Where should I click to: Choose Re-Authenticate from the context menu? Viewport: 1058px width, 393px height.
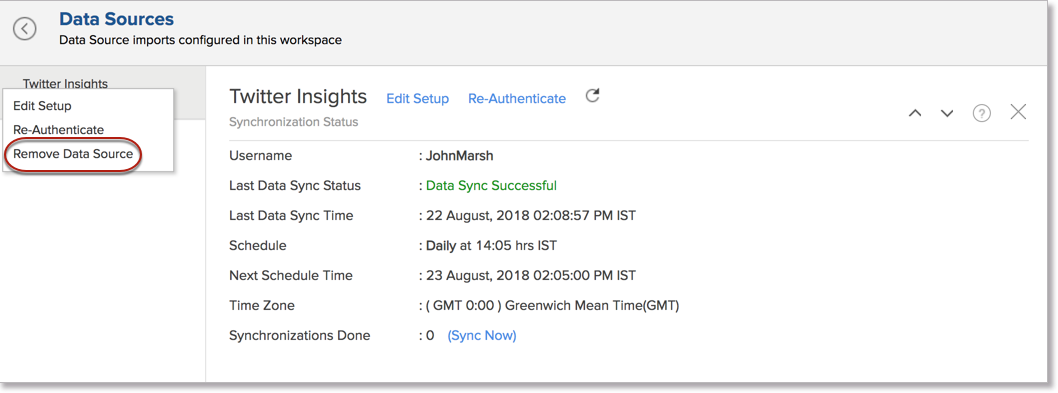59,130
